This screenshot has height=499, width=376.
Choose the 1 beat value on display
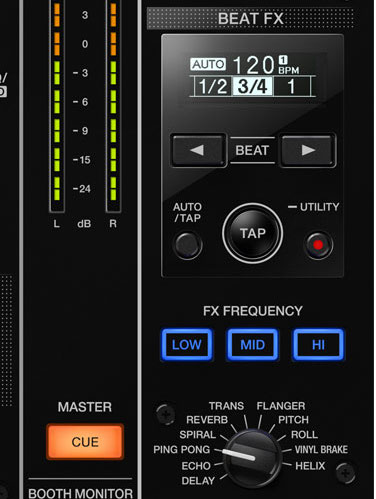click(x=291, y=87)
